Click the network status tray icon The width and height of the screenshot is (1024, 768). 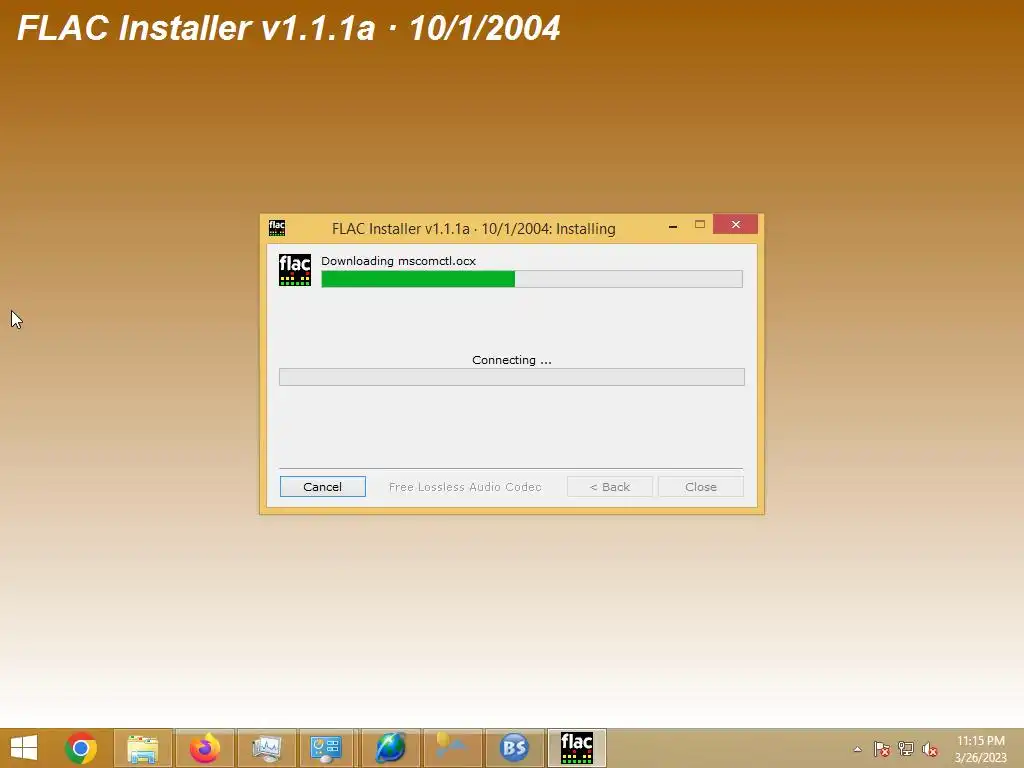click(906, 749)
